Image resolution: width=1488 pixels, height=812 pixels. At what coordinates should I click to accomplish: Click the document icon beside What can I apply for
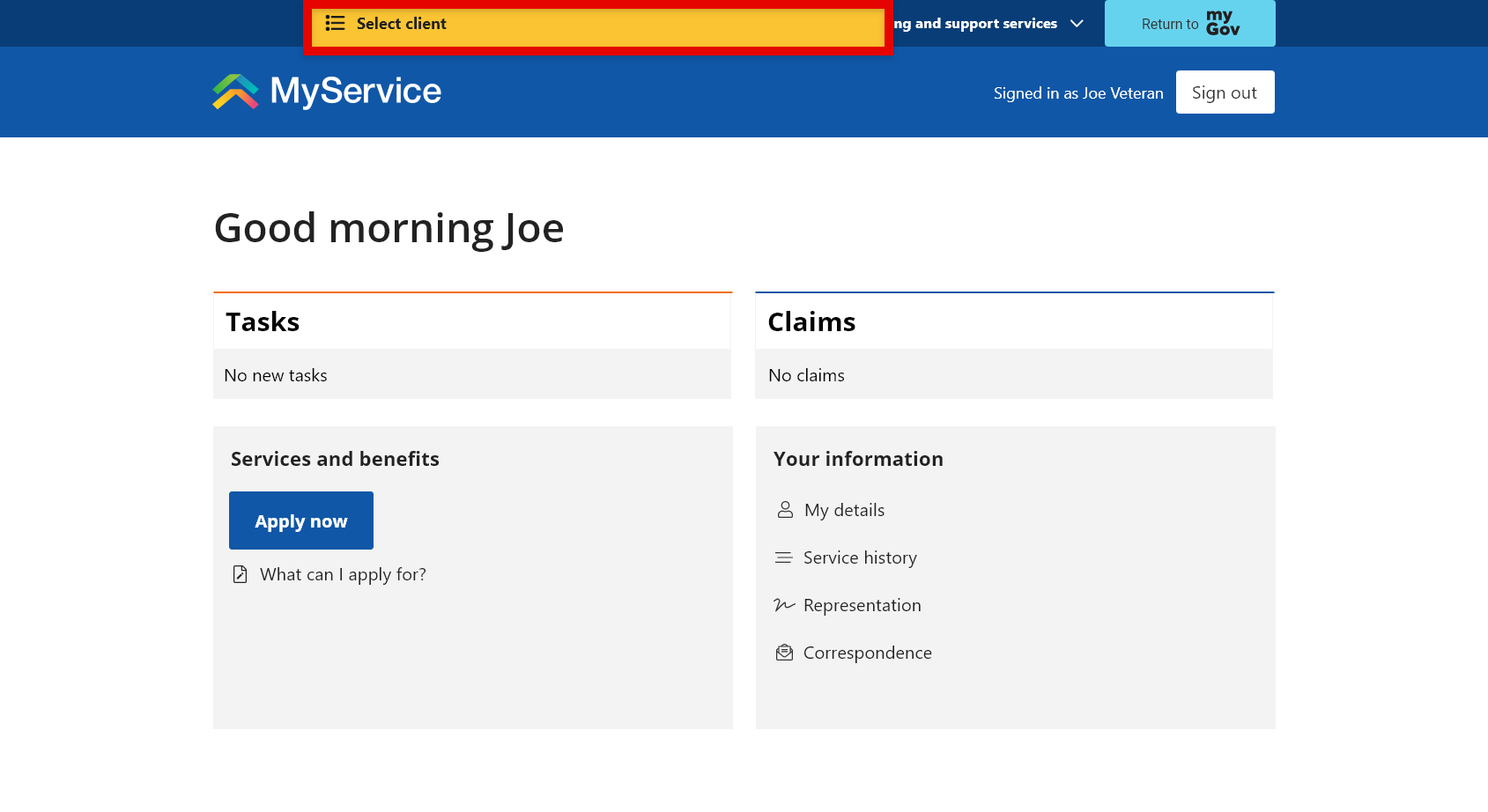pyautogui.click(x=240, y=573)
